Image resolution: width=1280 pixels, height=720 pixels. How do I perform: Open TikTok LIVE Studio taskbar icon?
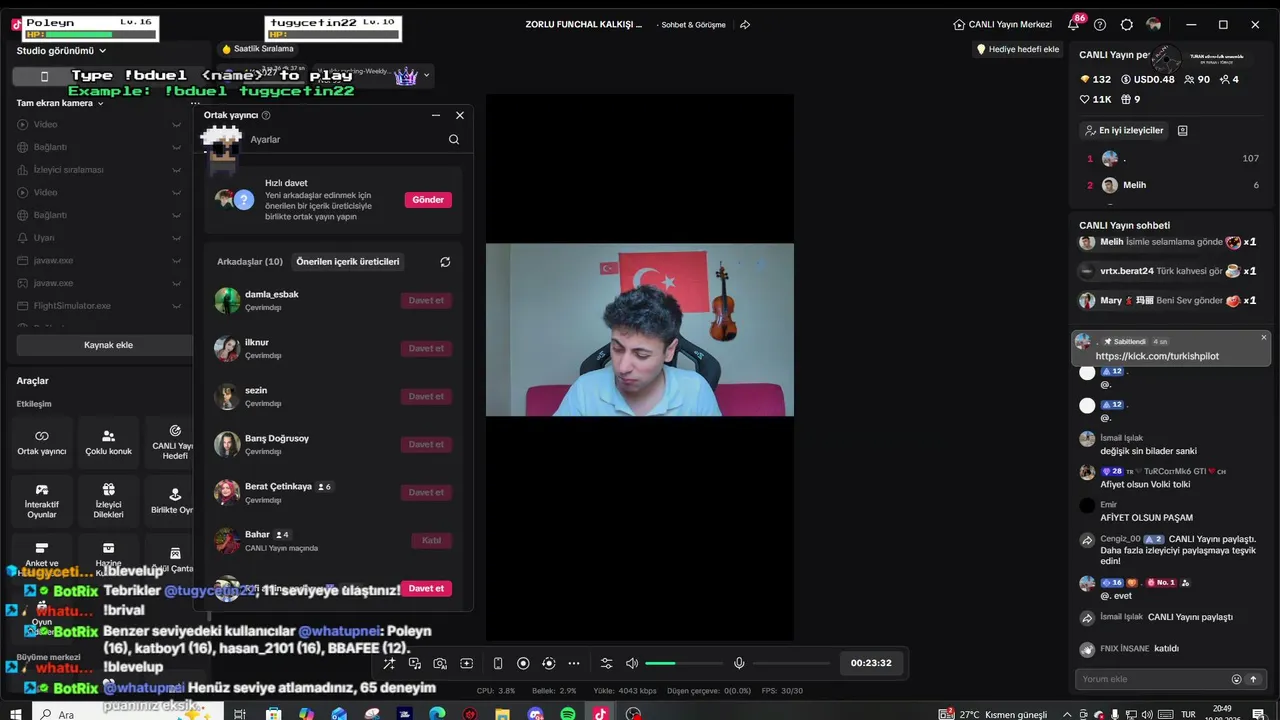(x=600, y=714)
